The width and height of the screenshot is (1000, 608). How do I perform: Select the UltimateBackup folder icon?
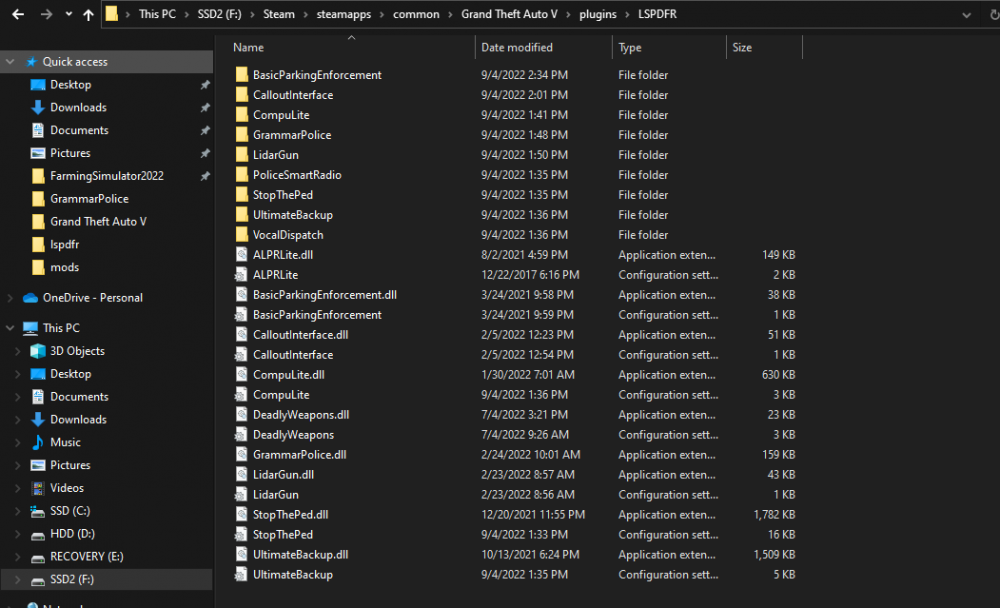241,215
